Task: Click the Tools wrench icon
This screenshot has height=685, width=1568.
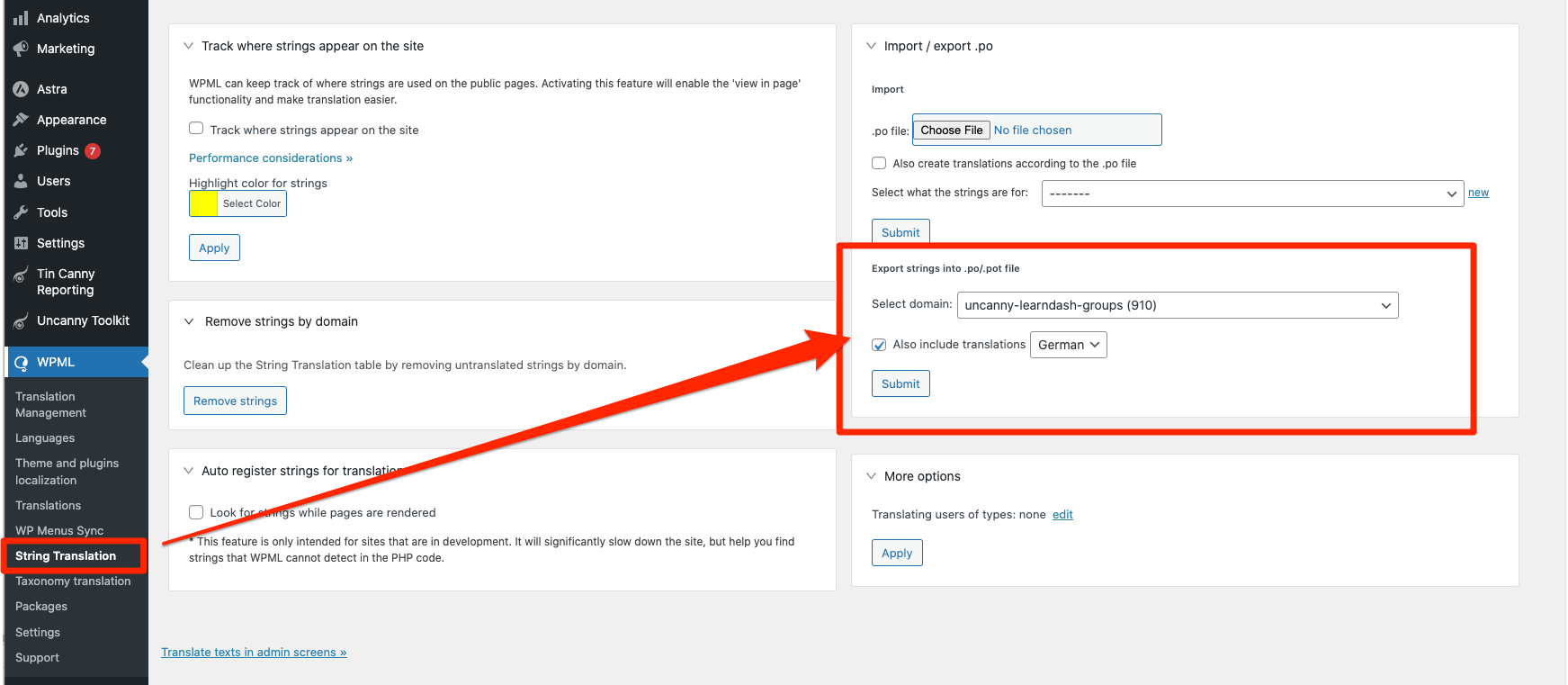Action: [x=21, y=212]
